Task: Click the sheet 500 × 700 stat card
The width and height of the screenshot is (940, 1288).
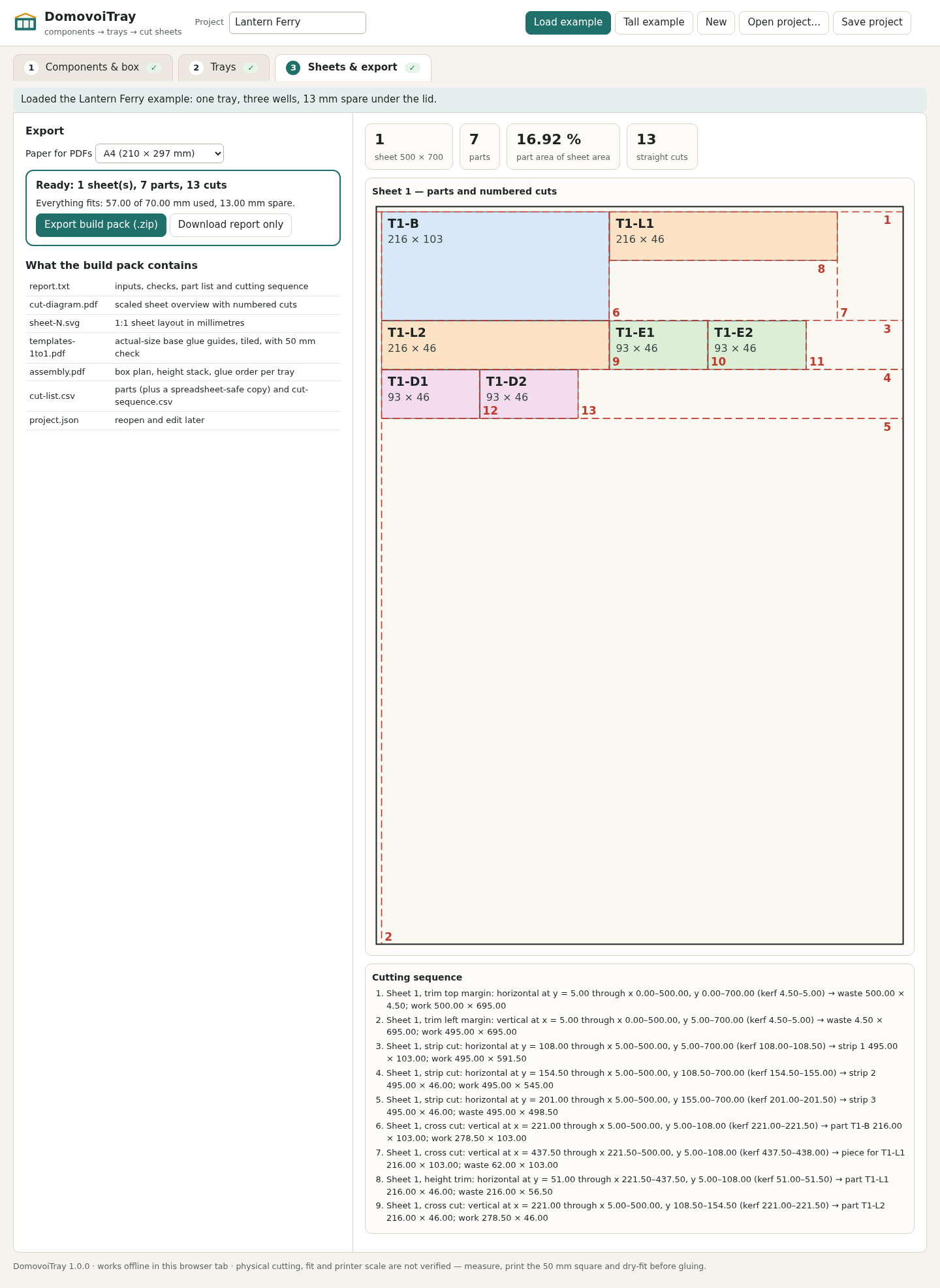Action: (409, 147)
